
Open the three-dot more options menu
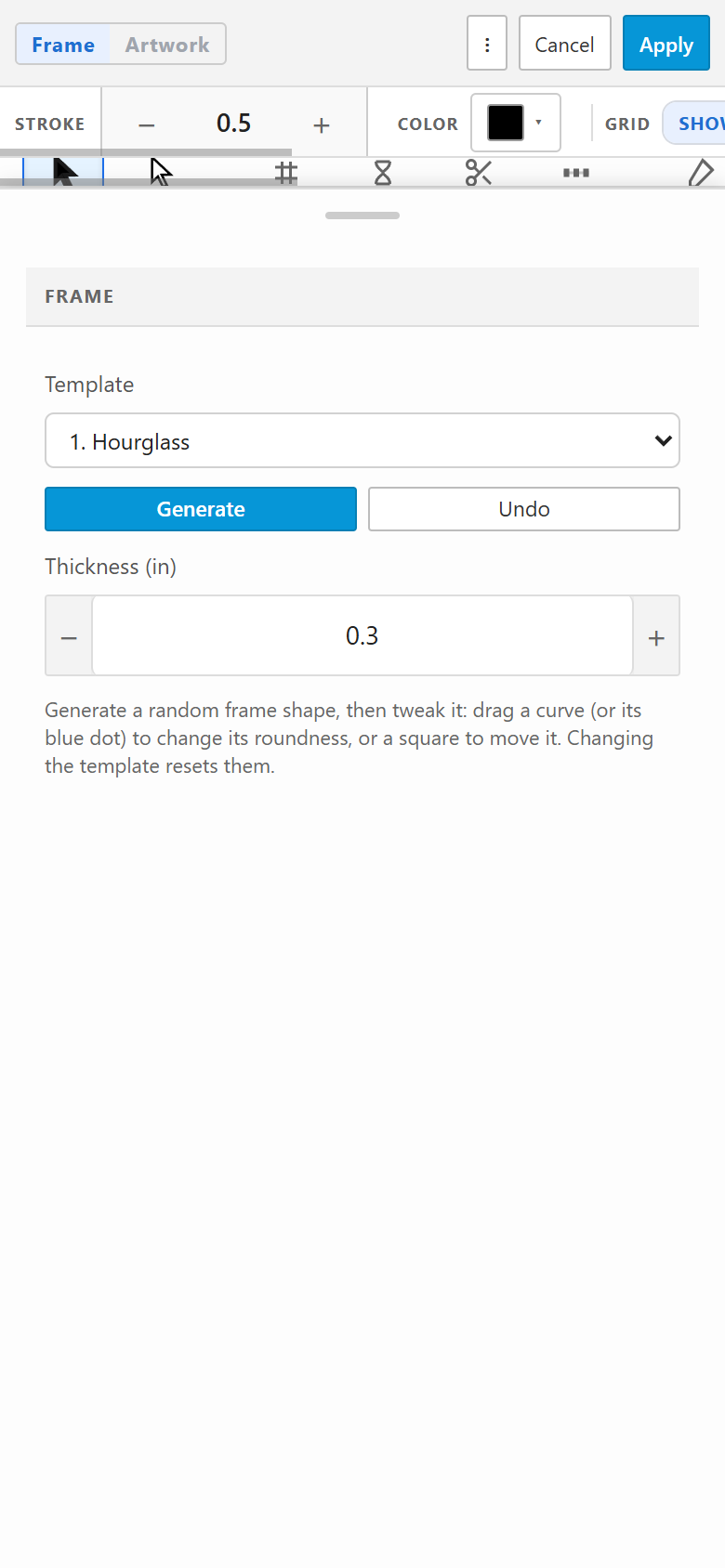(487, 44)
